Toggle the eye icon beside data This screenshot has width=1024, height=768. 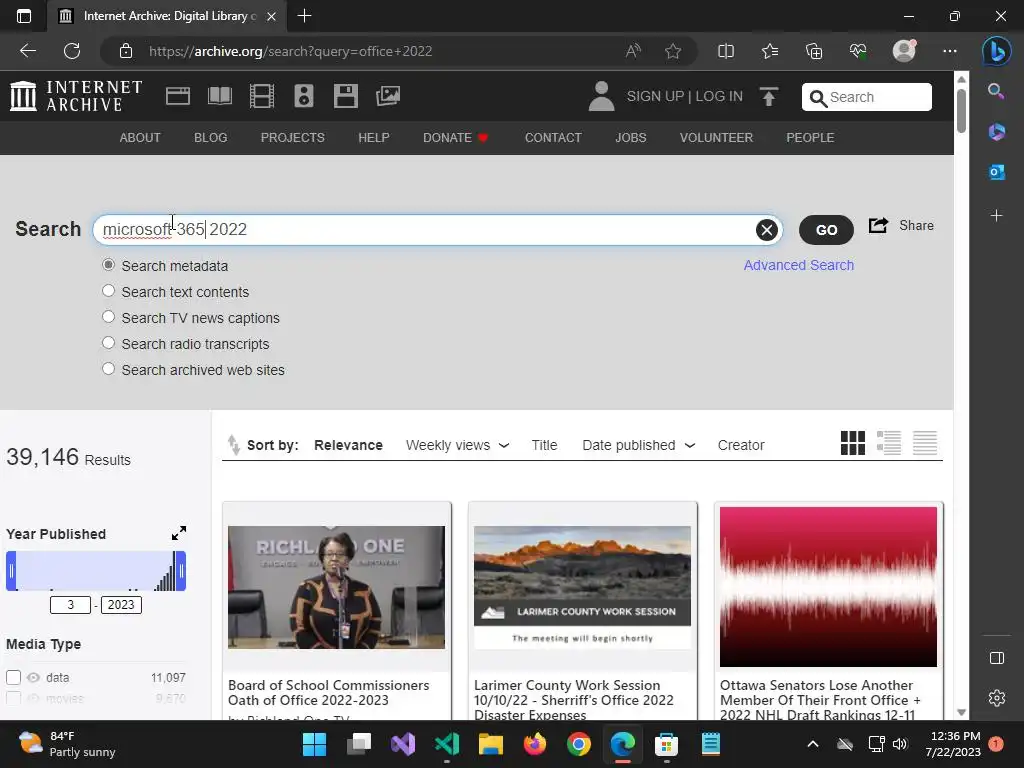point(33,677)
